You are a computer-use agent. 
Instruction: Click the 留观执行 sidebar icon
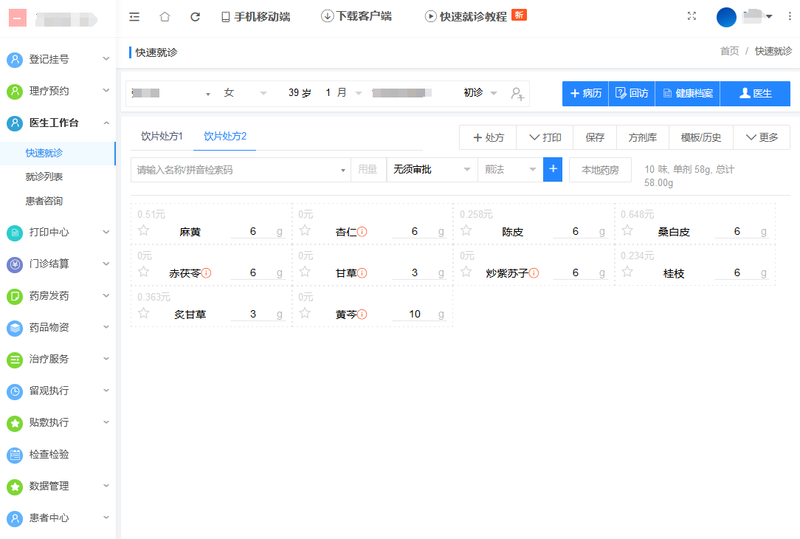tap(15, 391)
